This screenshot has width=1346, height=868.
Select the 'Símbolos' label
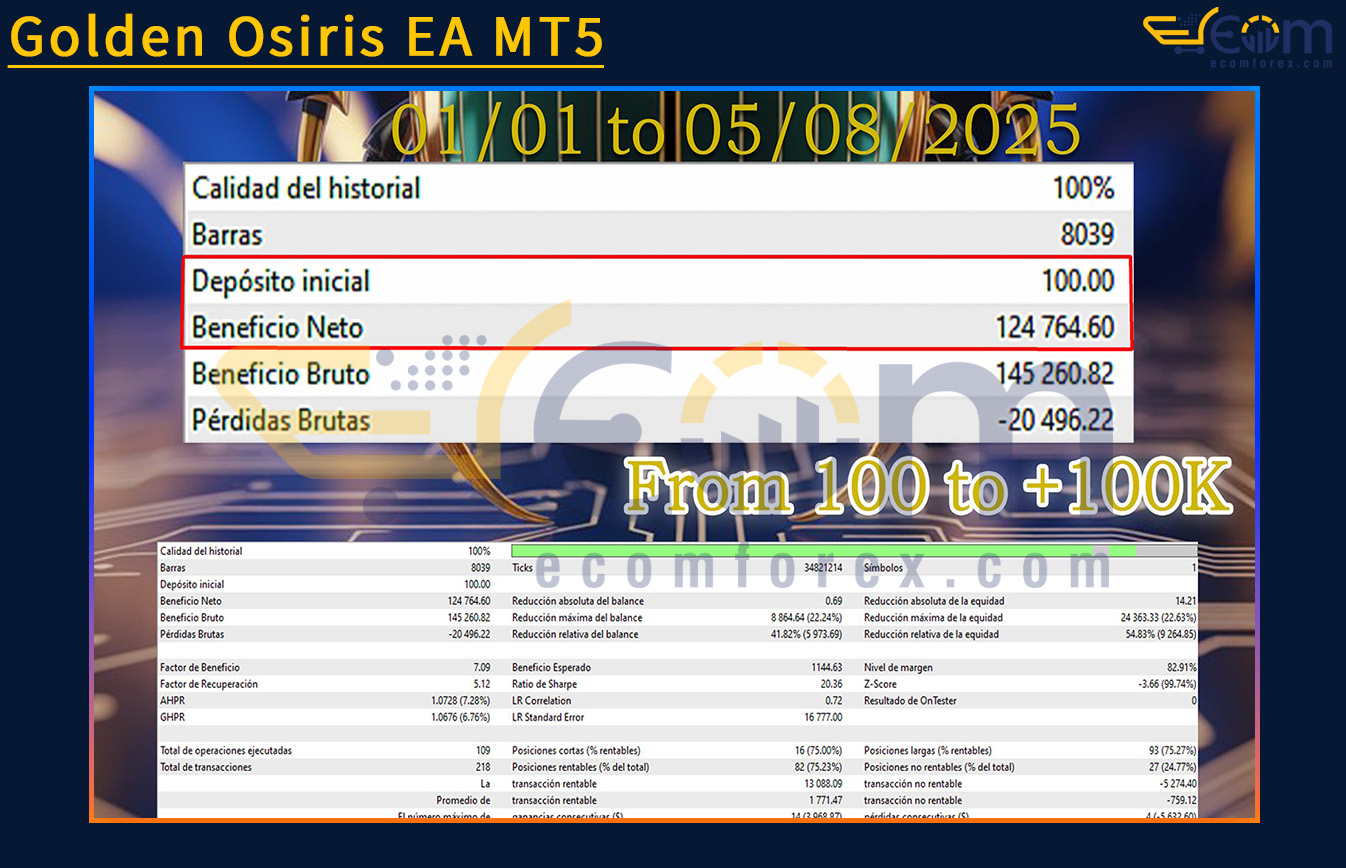coord(884,567)
